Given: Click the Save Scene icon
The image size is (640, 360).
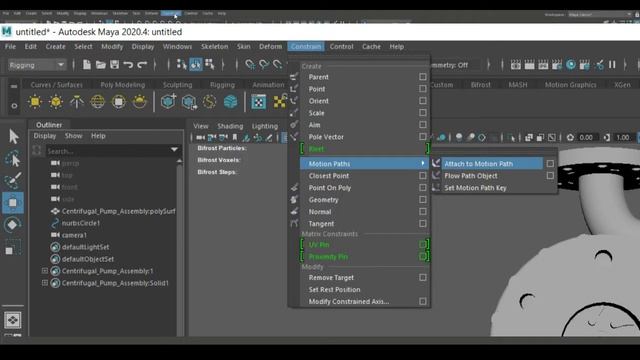Looking at the screenshot, I should (x=114, y=64).
